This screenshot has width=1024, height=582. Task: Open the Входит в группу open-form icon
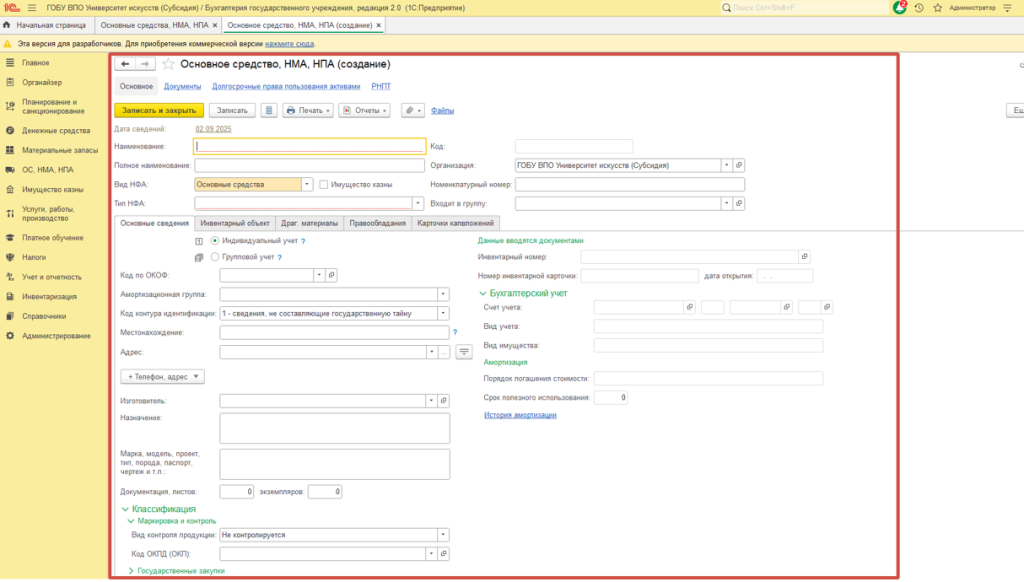point(739,203)
